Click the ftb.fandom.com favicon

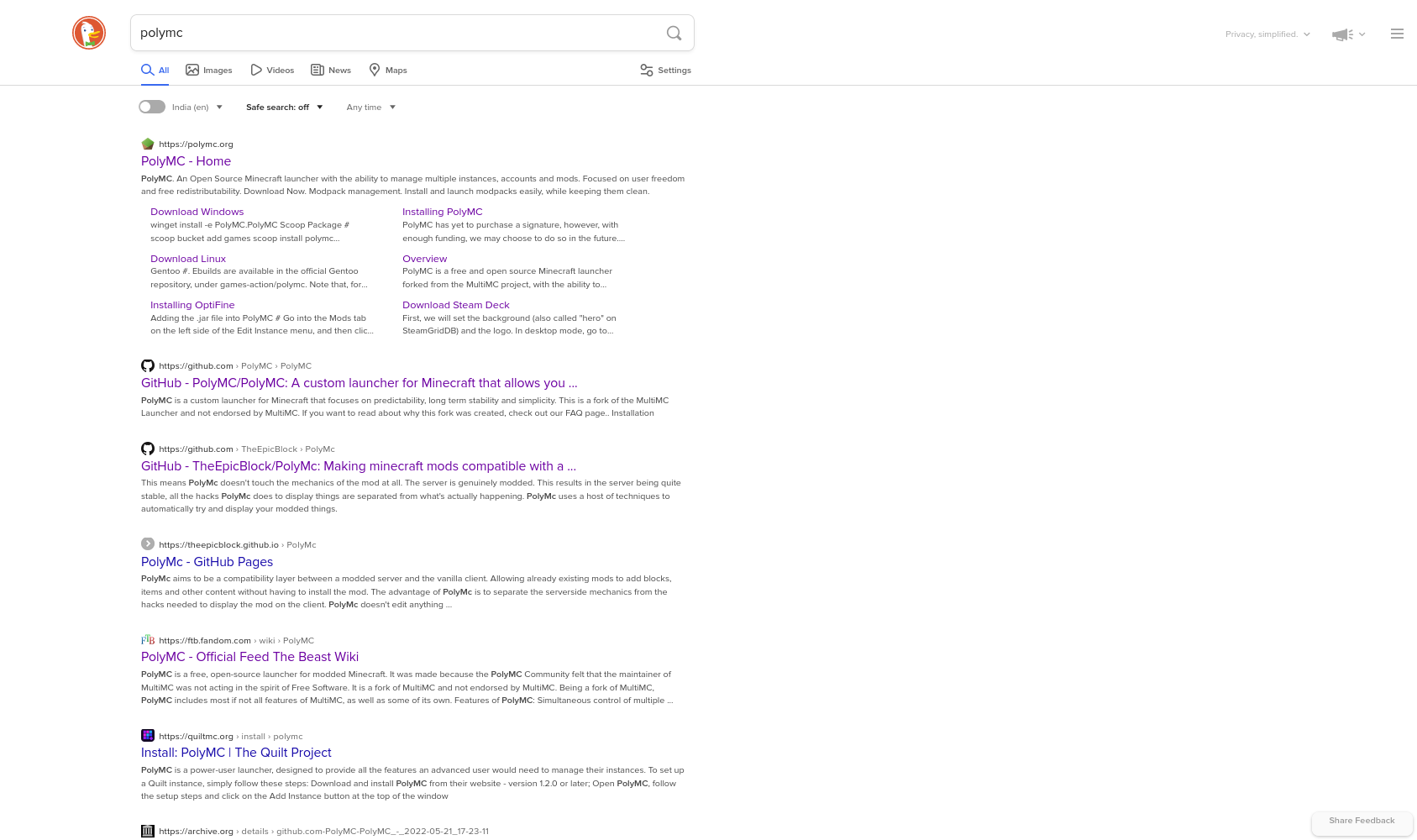(148, 640)
